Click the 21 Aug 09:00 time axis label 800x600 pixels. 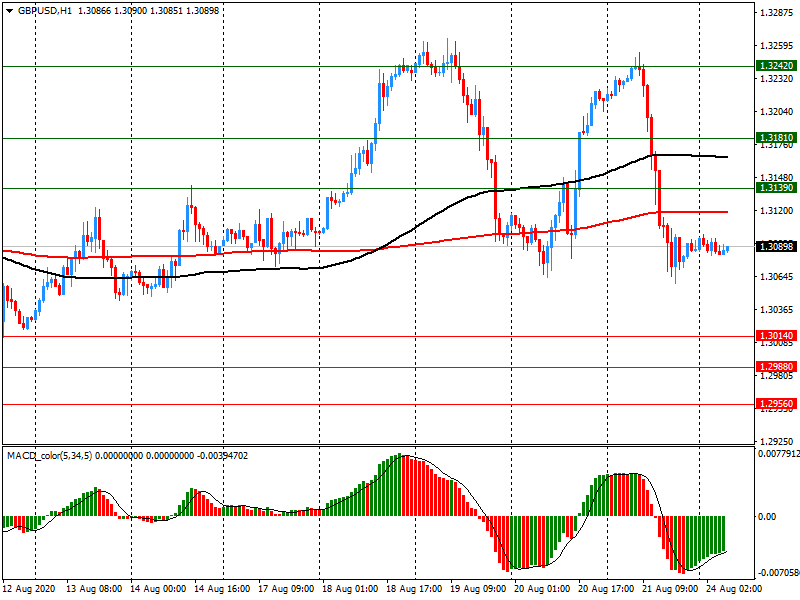670,589
